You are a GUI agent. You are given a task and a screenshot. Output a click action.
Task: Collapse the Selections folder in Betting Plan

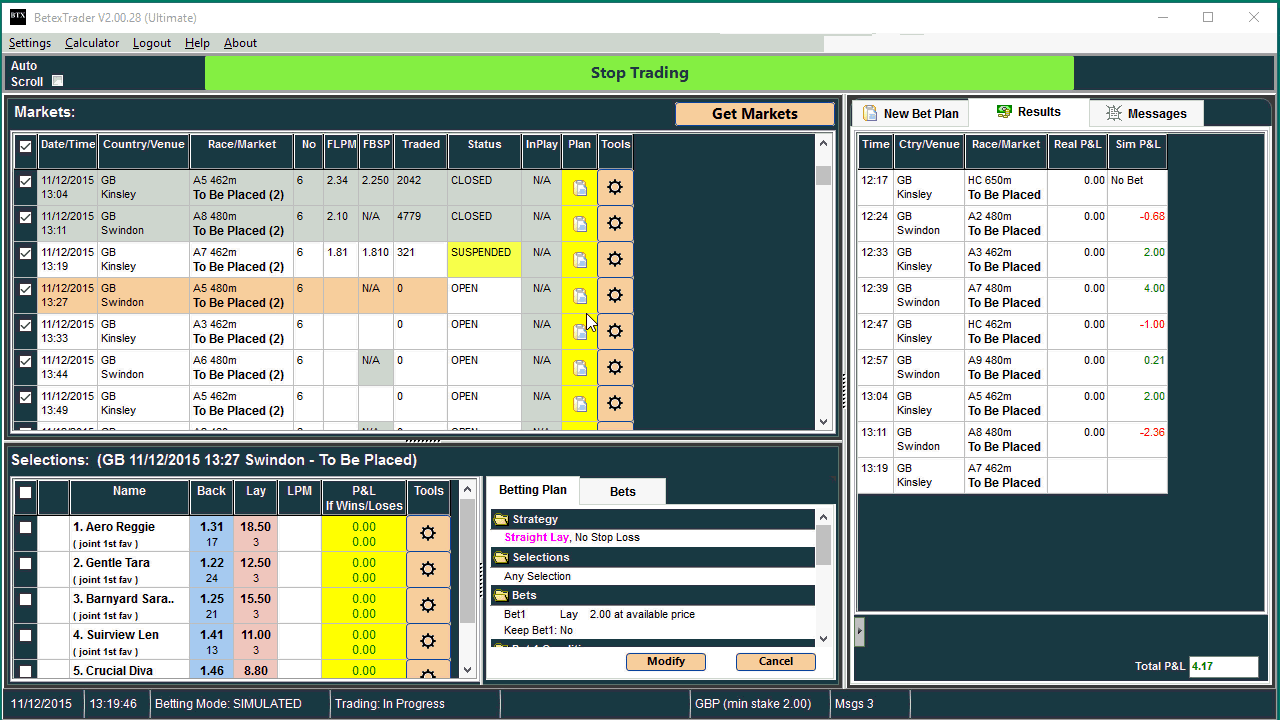502,557
